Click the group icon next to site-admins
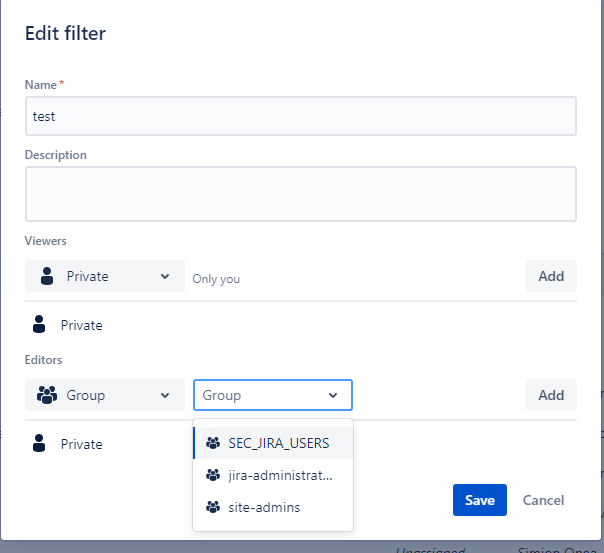The height and width of the screenshot is (553, 604). coord(212,507)
